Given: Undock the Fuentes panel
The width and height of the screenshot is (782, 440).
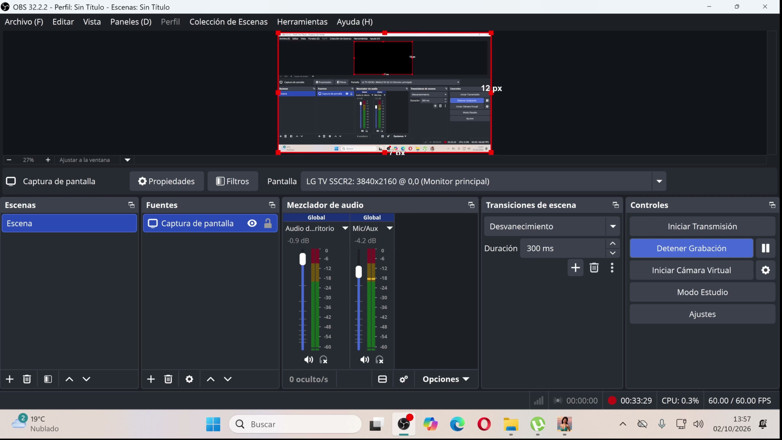Looking at the screenshot, I should click(272, 205).
